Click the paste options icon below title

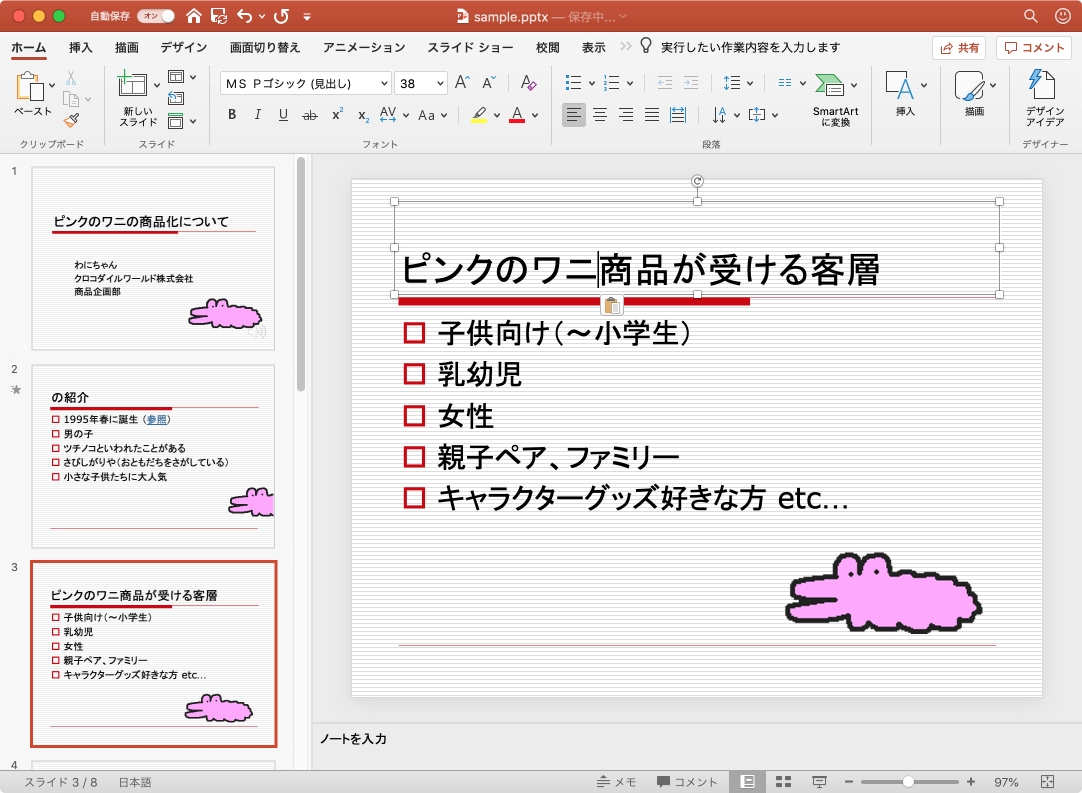point(612,306)
